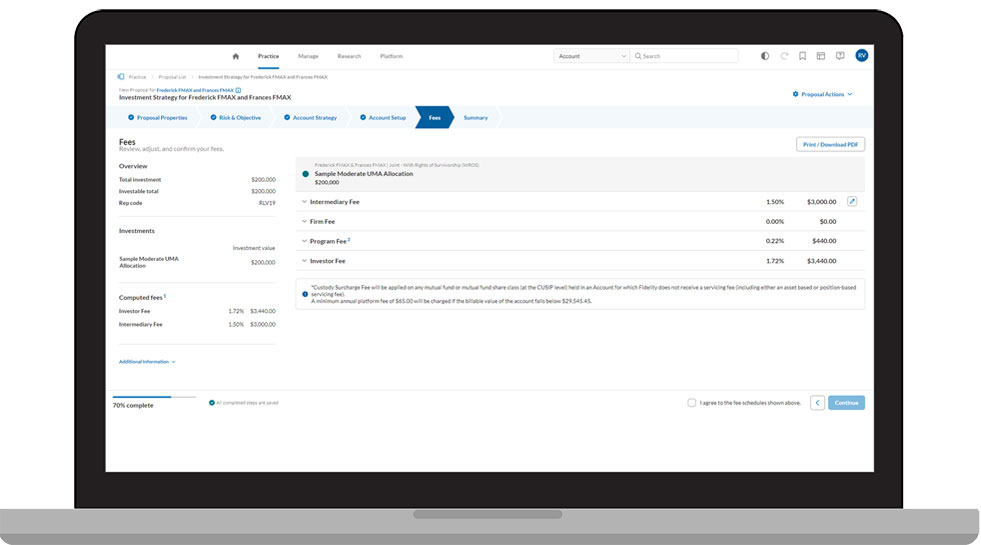Switch to the Manage tab
This screenshot has height=545, width=981.
(x=308, y=56)
